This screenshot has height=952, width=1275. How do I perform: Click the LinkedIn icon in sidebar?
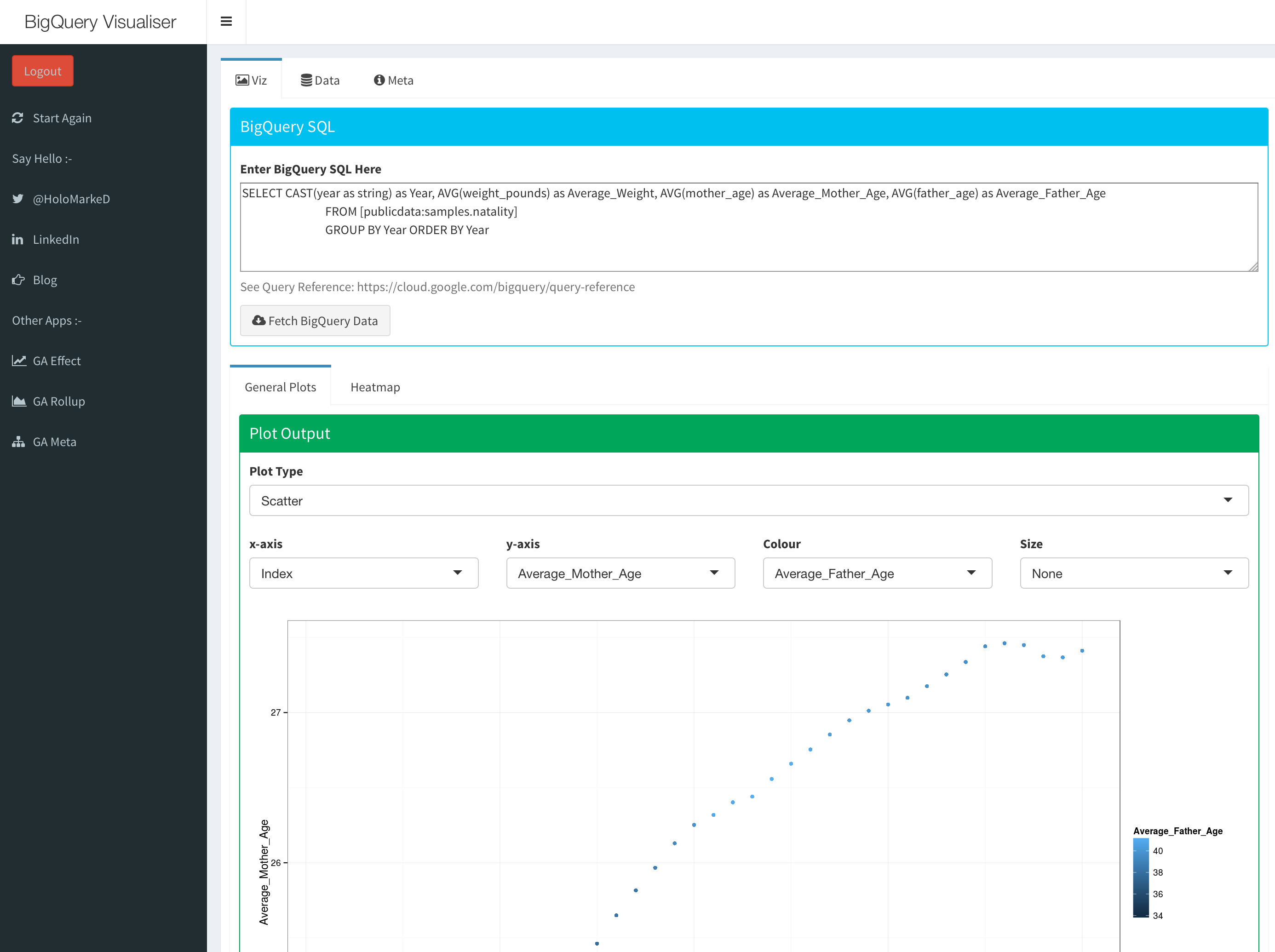(18, 240)
